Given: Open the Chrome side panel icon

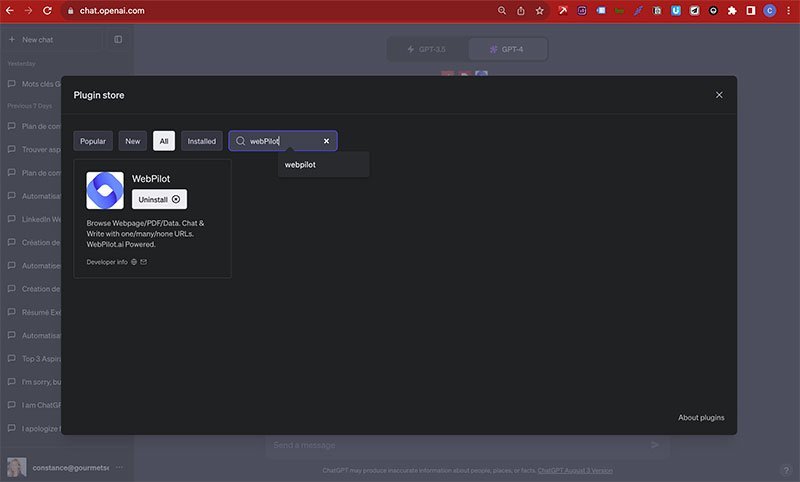Looking at the screenshot, I should pos(751,11).
